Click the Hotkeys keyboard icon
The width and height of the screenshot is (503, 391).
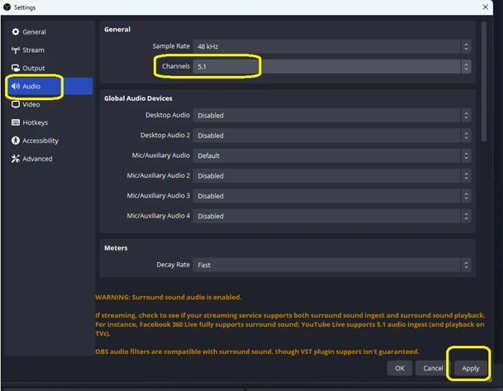click(15, 122)
